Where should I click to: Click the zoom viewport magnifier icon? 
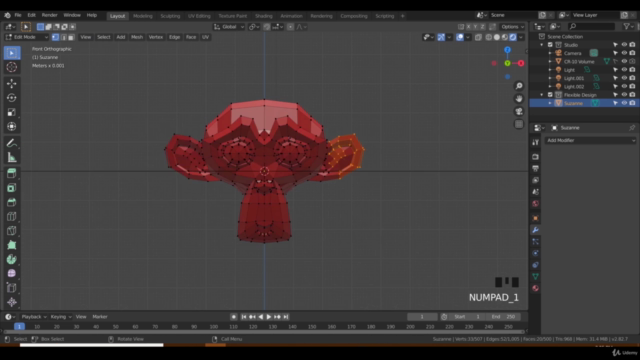click(519, 86)
